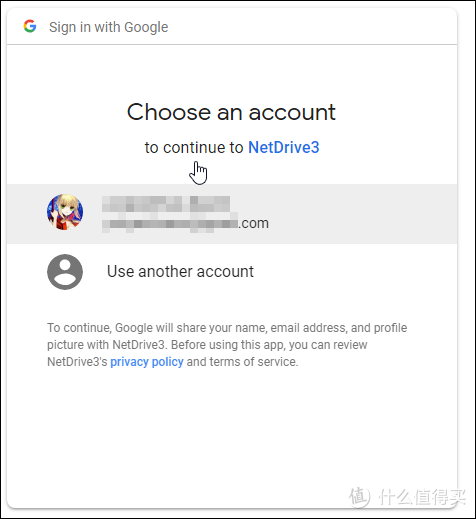Click 'picture with NetDrive3' in the disclaimer
Screen dimensions: 476x519
(x=106, y=345)
